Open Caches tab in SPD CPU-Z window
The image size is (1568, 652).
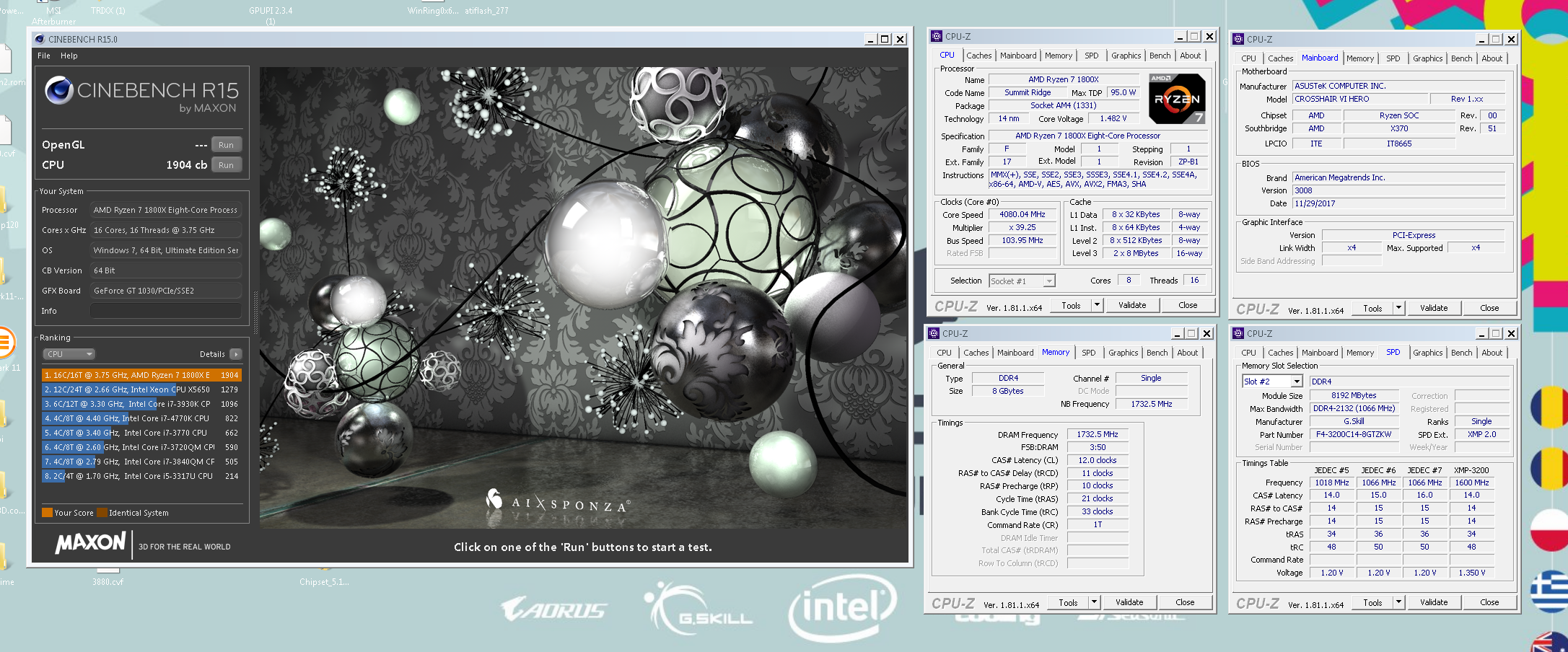[1280, 353]
